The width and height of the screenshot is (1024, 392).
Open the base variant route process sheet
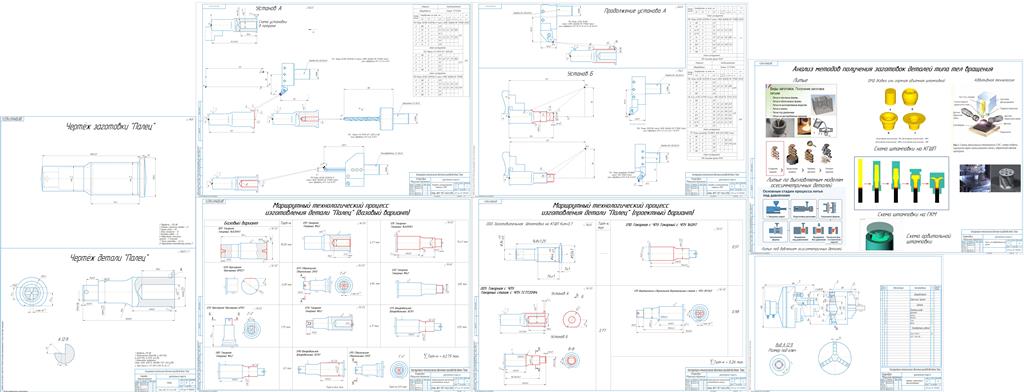pos(337,210)
